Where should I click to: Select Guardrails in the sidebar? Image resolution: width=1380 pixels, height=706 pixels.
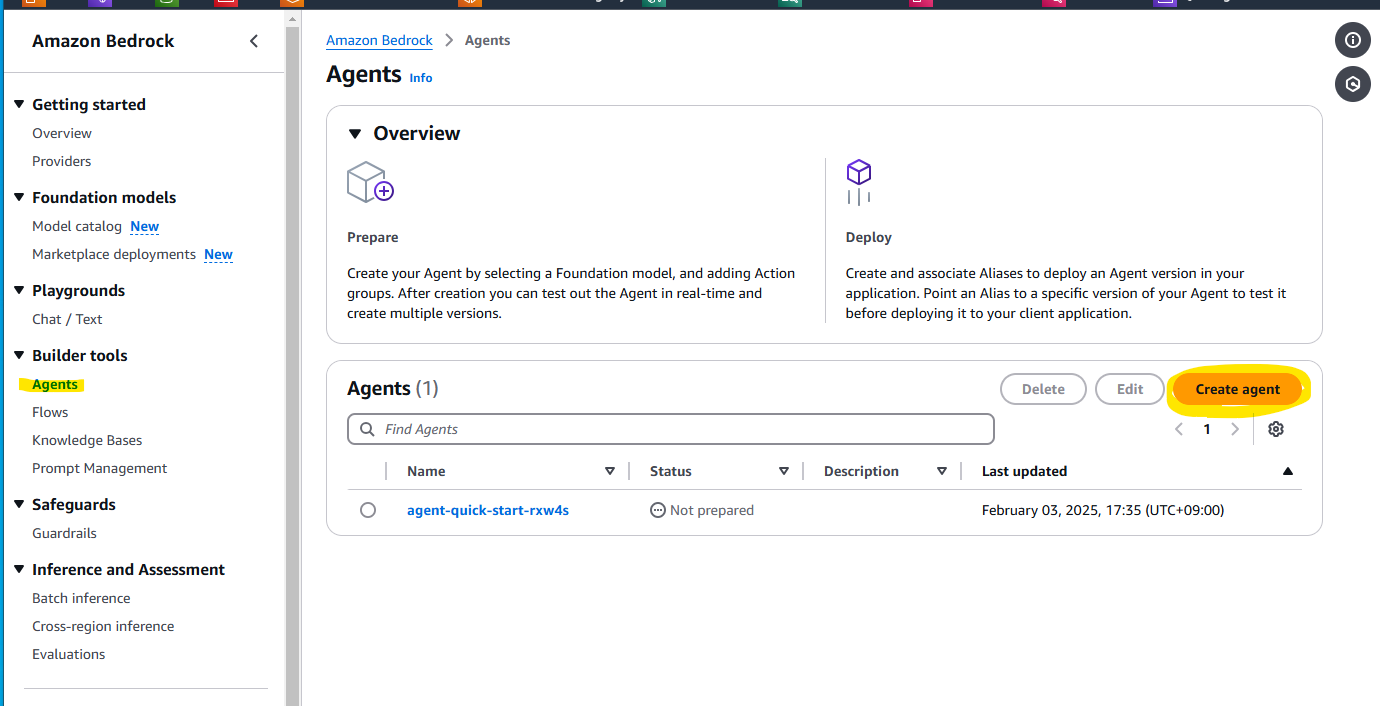point(62,533)
